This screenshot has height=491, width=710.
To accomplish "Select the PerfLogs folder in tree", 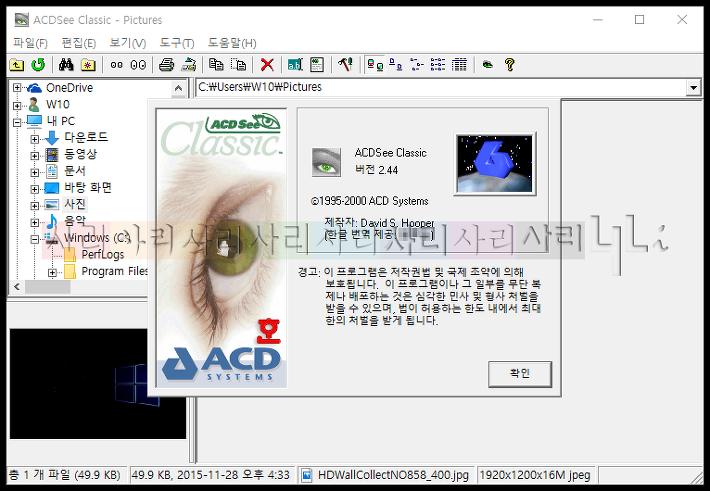I will click(103, 255).
